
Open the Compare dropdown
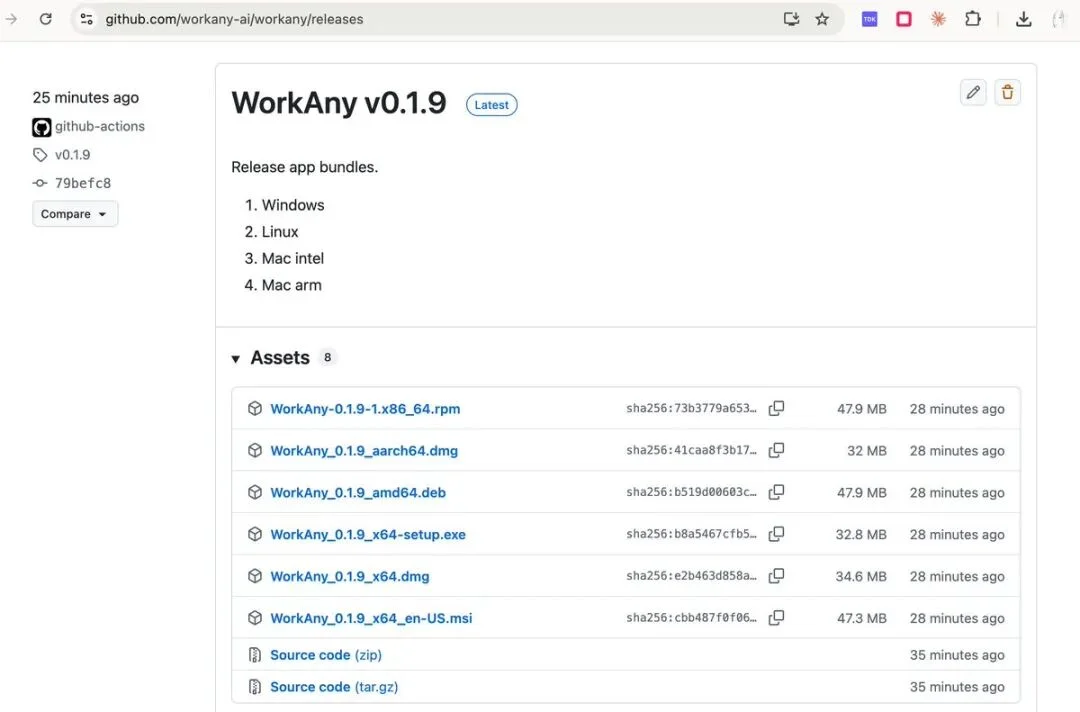(75, 214)
